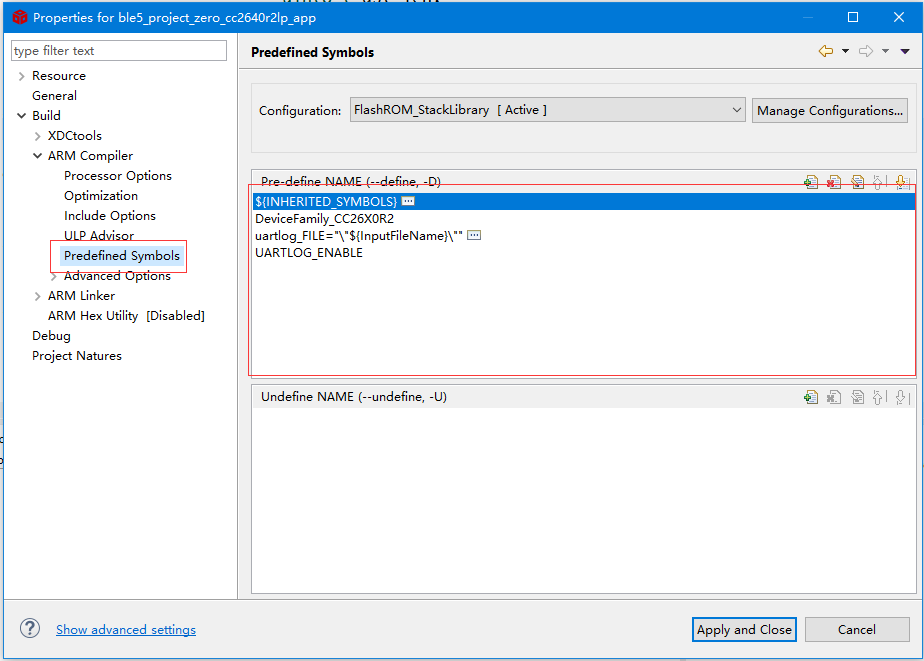Open the Debug properties page

[x=51, y=336]
